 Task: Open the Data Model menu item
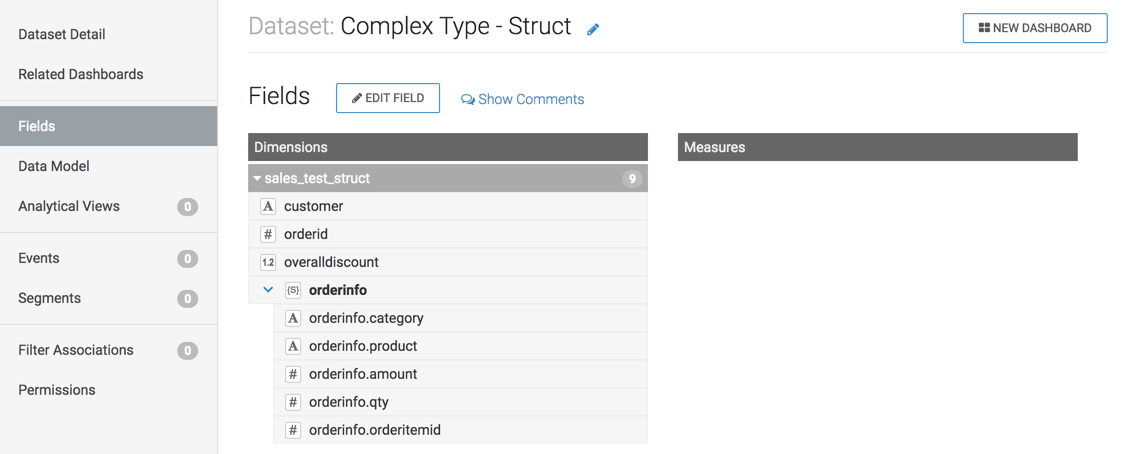[x=54, y=166]
